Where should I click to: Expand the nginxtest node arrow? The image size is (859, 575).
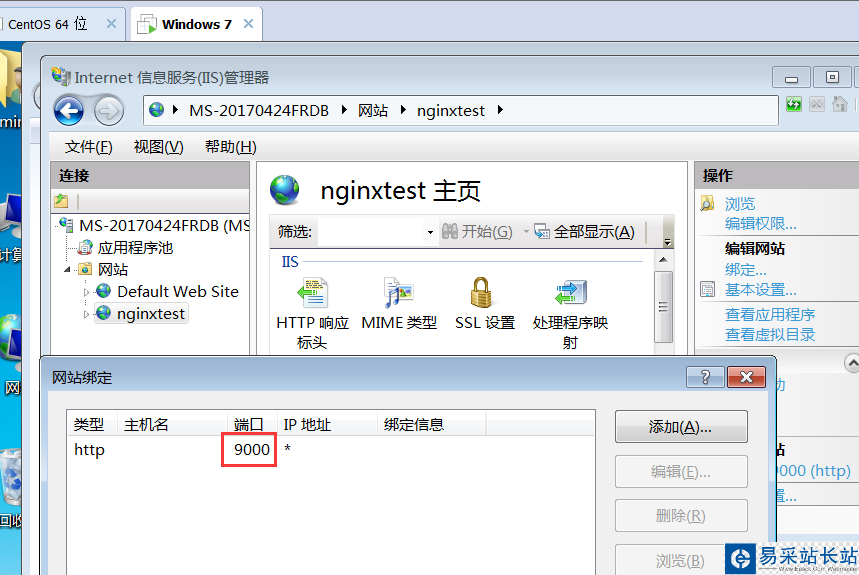(x=86, y=314)
